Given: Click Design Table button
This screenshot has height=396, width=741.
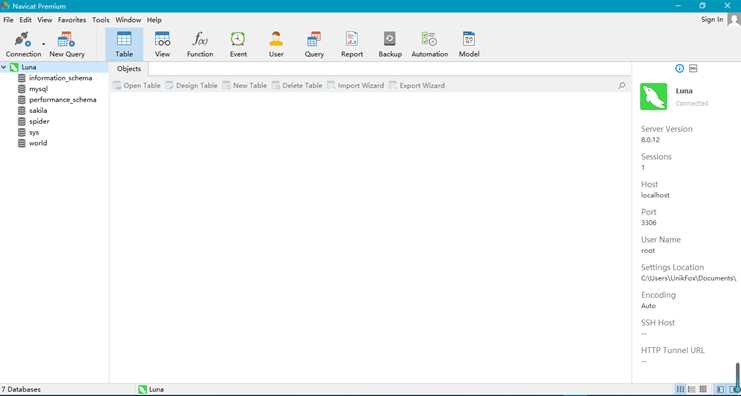Looking at the screenshot, I should coord(191,86).
